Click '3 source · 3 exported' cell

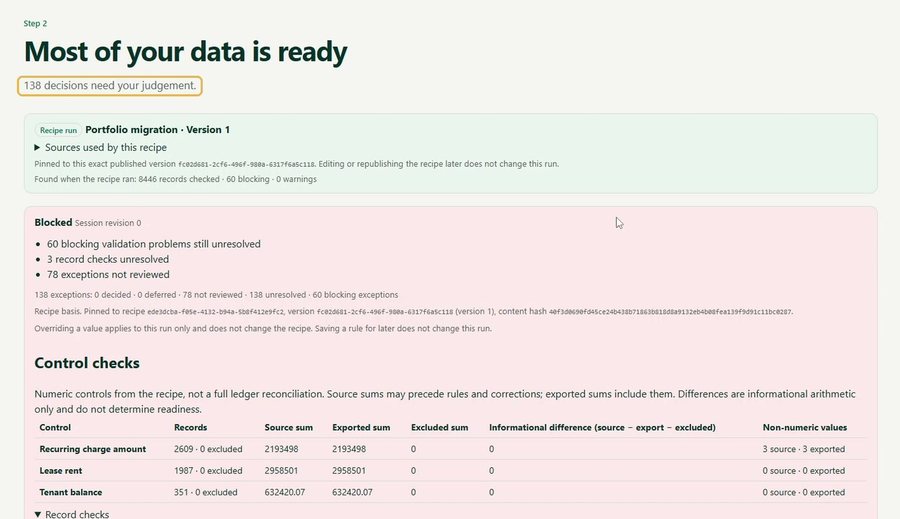[804, 449]
